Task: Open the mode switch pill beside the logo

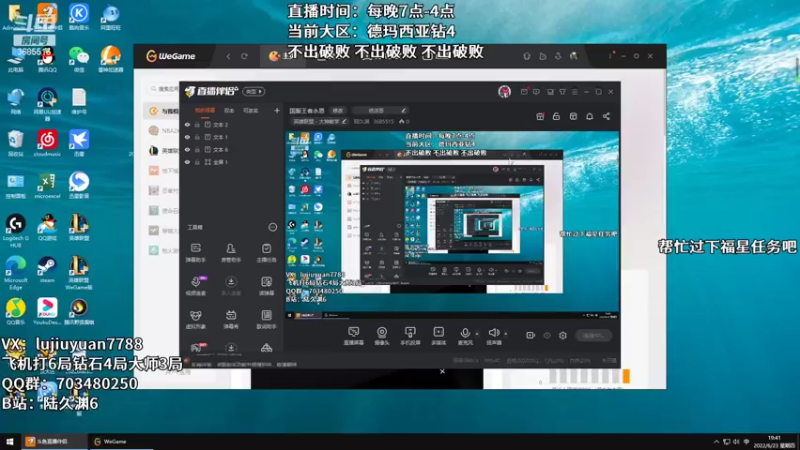Action: 254,91
